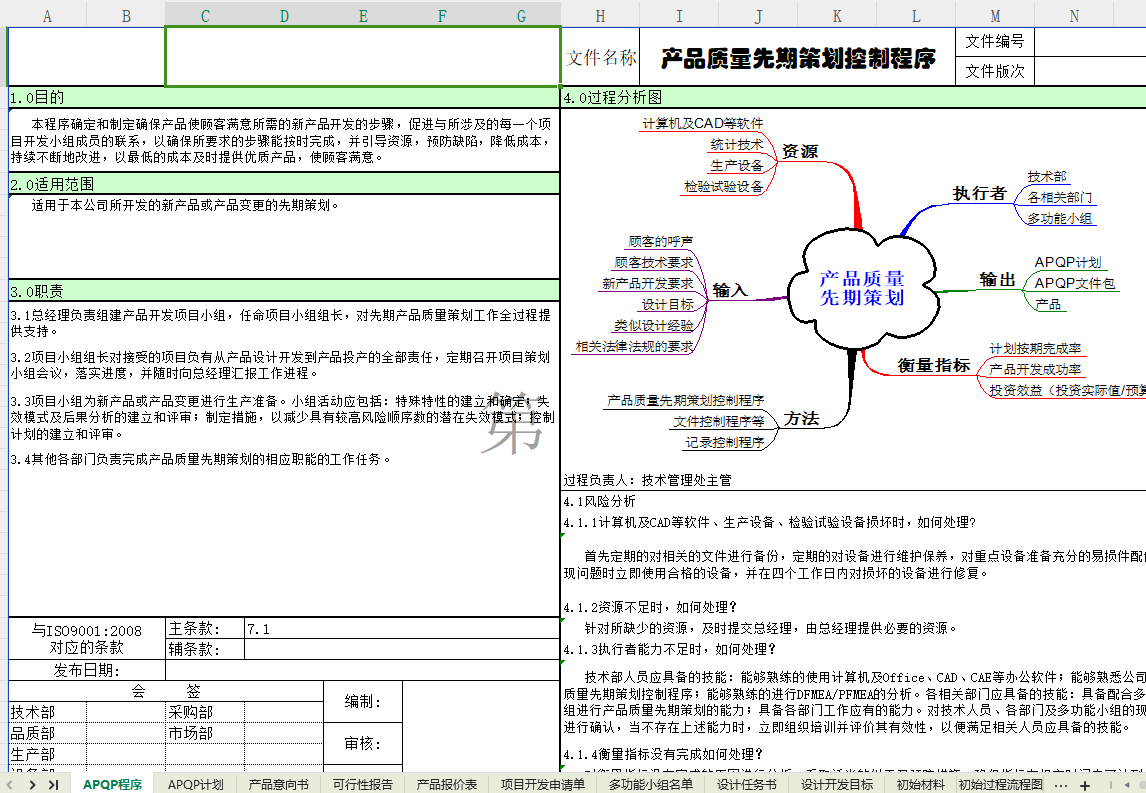
Task: Click the central 产品质量先期策划 cloud shape
Action: (x=861, y=288)
